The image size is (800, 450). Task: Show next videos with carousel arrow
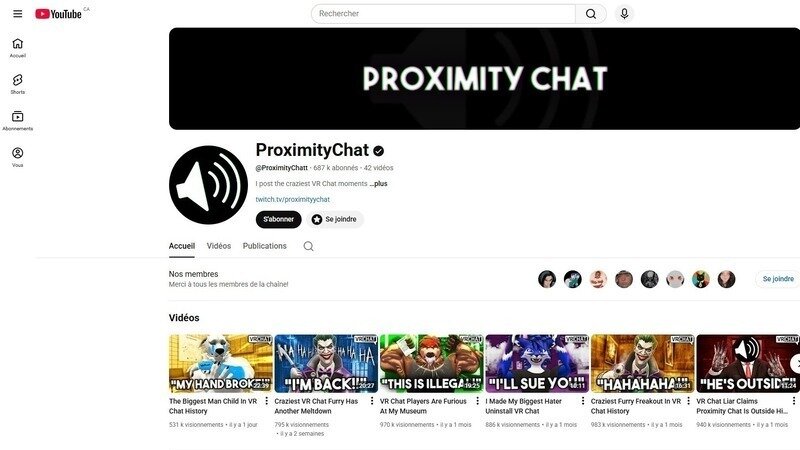pyautogui.click(x=795, y=364)
